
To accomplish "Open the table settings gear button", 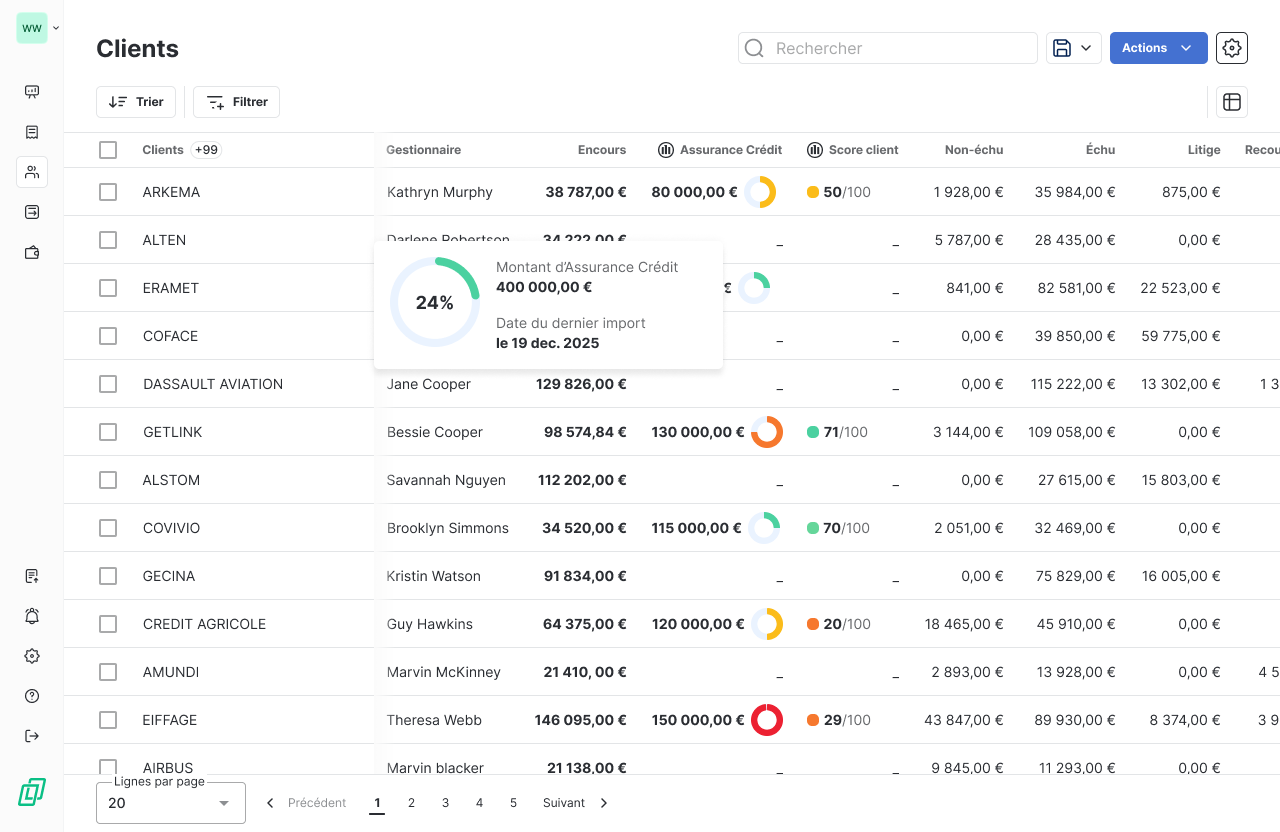I will tap(1232, 48).
